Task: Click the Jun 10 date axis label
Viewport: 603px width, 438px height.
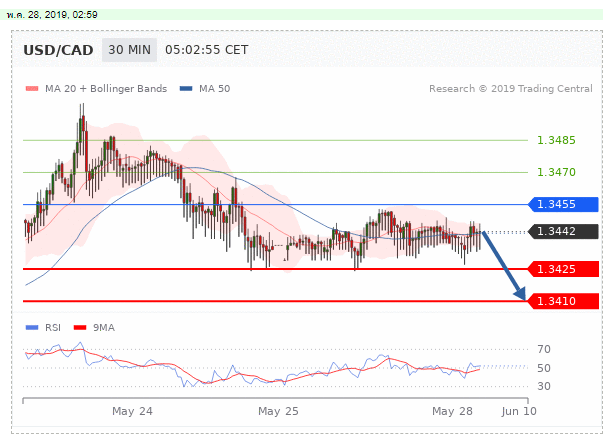Action: click(x=519, y=411)
